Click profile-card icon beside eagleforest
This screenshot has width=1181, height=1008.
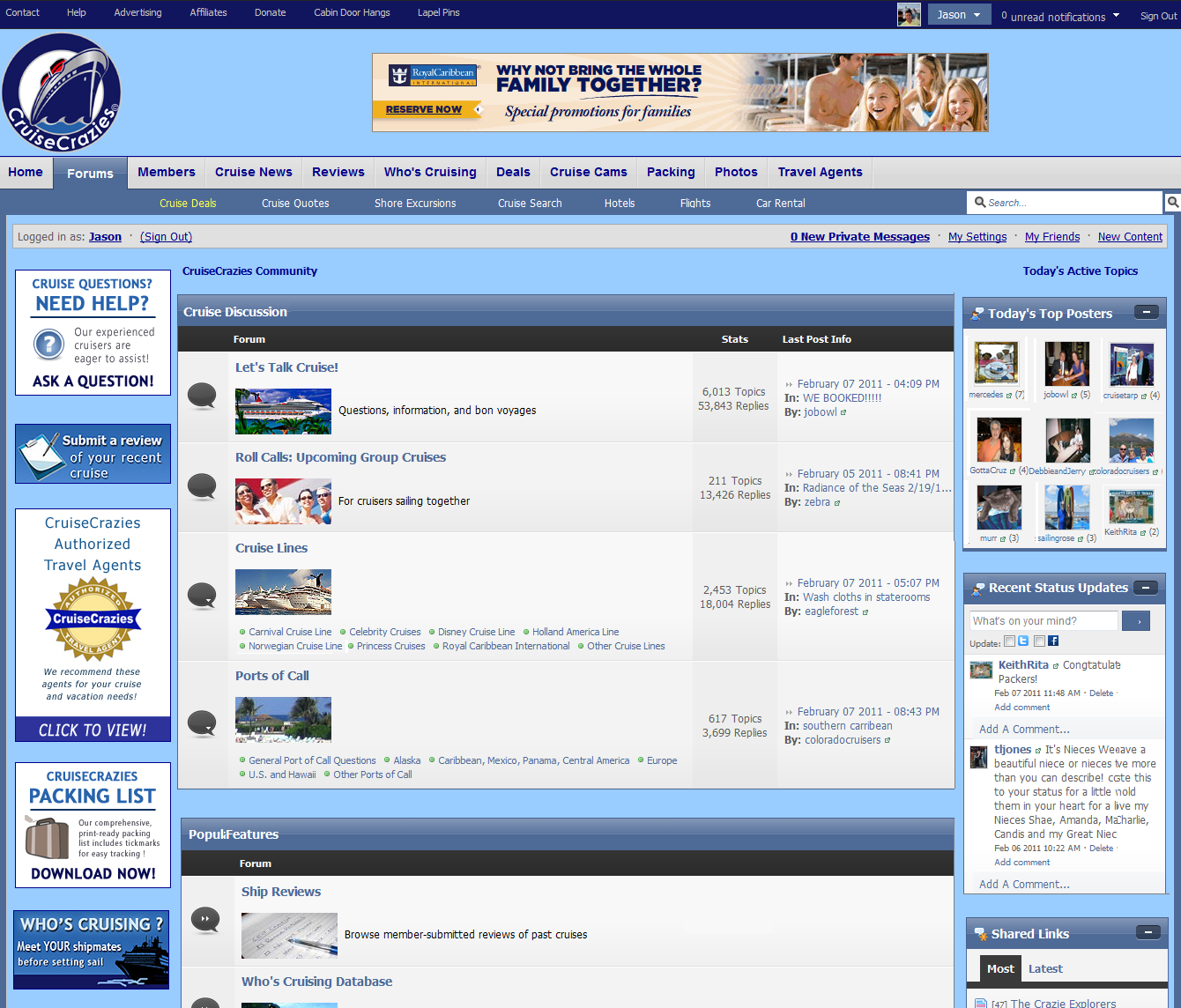865,612
